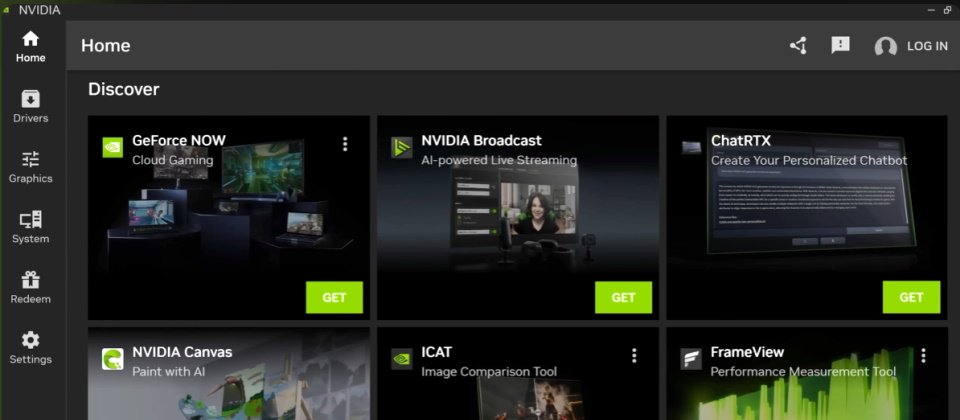Open the Redeem rewards section
Screen dimensions: 960x420
click(x=31, y=288)
